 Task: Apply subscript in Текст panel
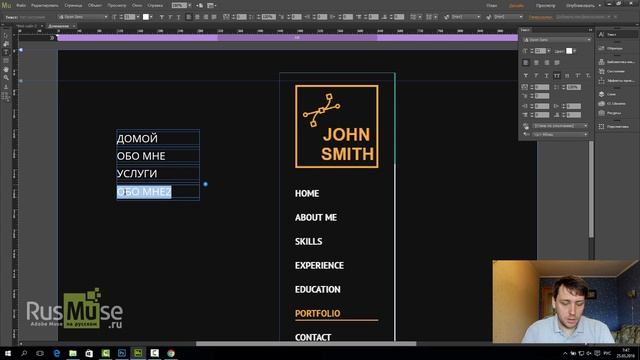click(588, 76)
